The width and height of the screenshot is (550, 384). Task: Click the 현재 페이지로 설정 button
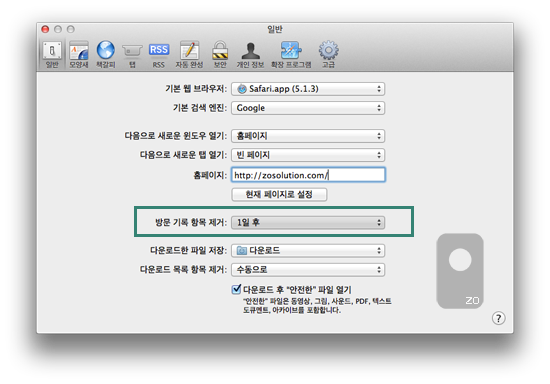279,194
